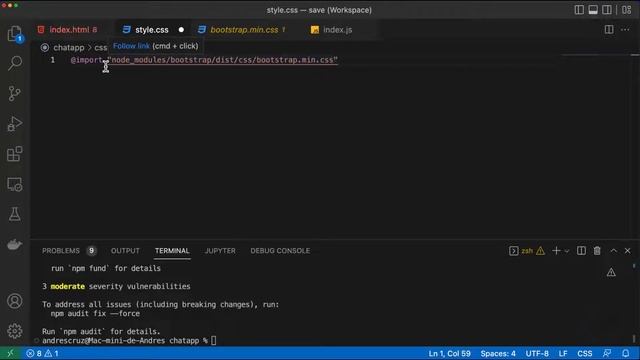The width and height of the screenshot is (640, 360).
Task: Open the Testing flask view
Action: coord(15,214)
